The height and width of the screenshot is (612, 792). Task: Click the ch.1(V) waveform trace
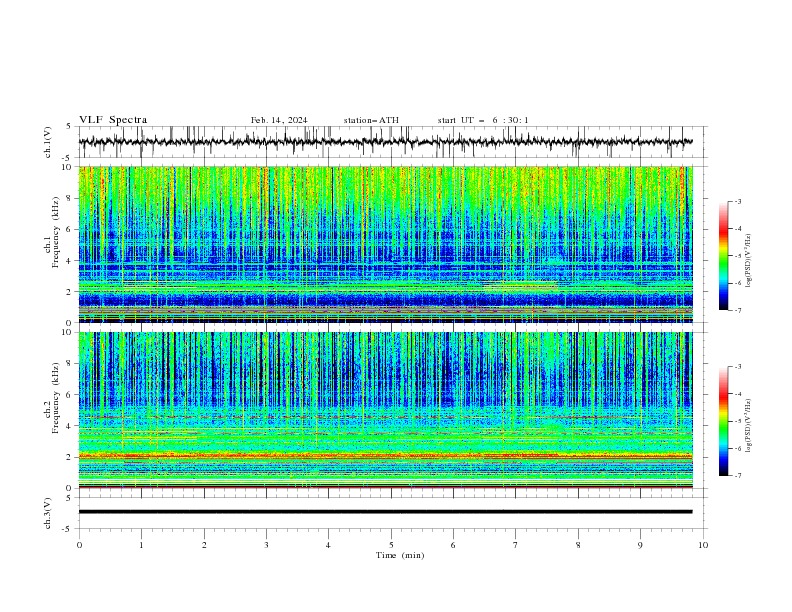[x=386, y=142]
